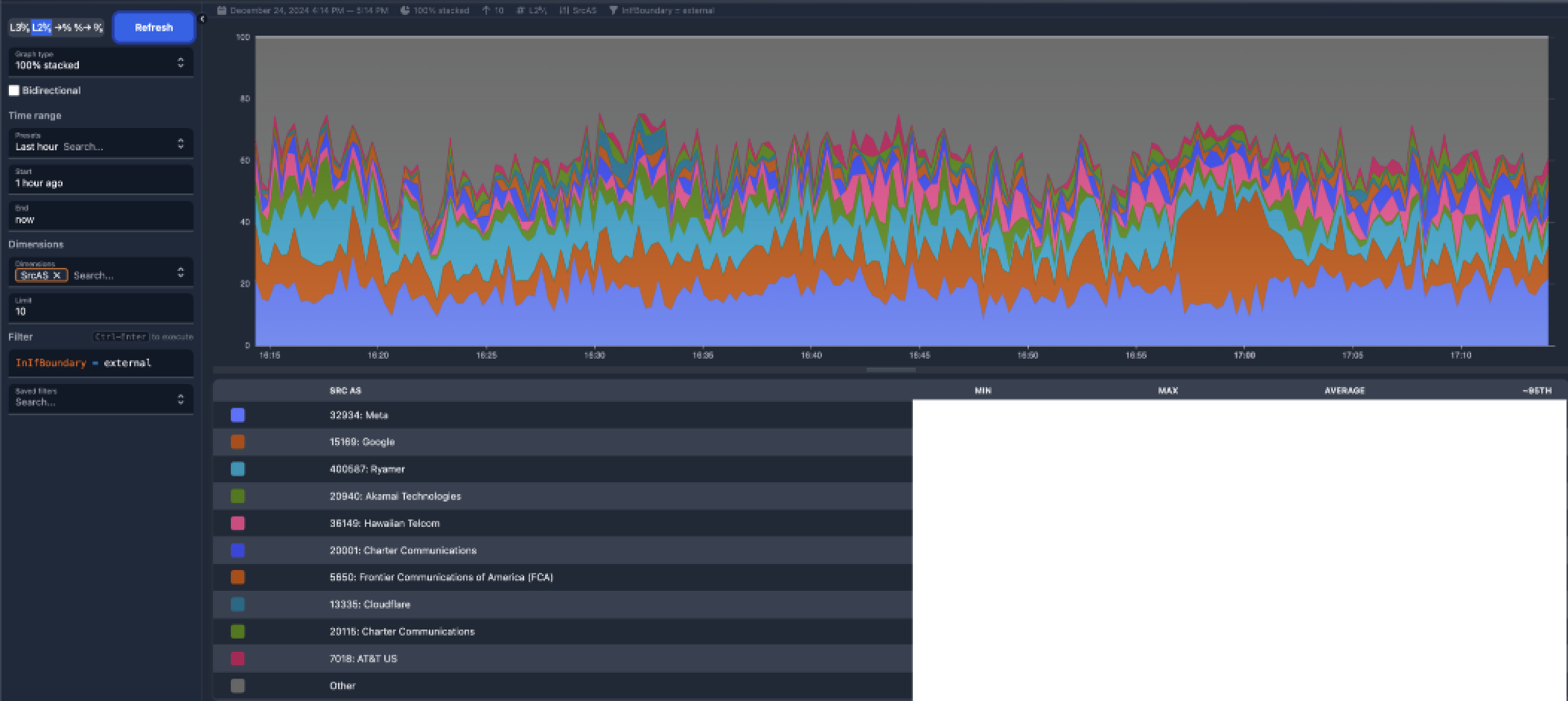The width and height of the screenshot is (1568, 701).
Task: Open the Saved filters dropdown
Action: click(x=101, y=398)
